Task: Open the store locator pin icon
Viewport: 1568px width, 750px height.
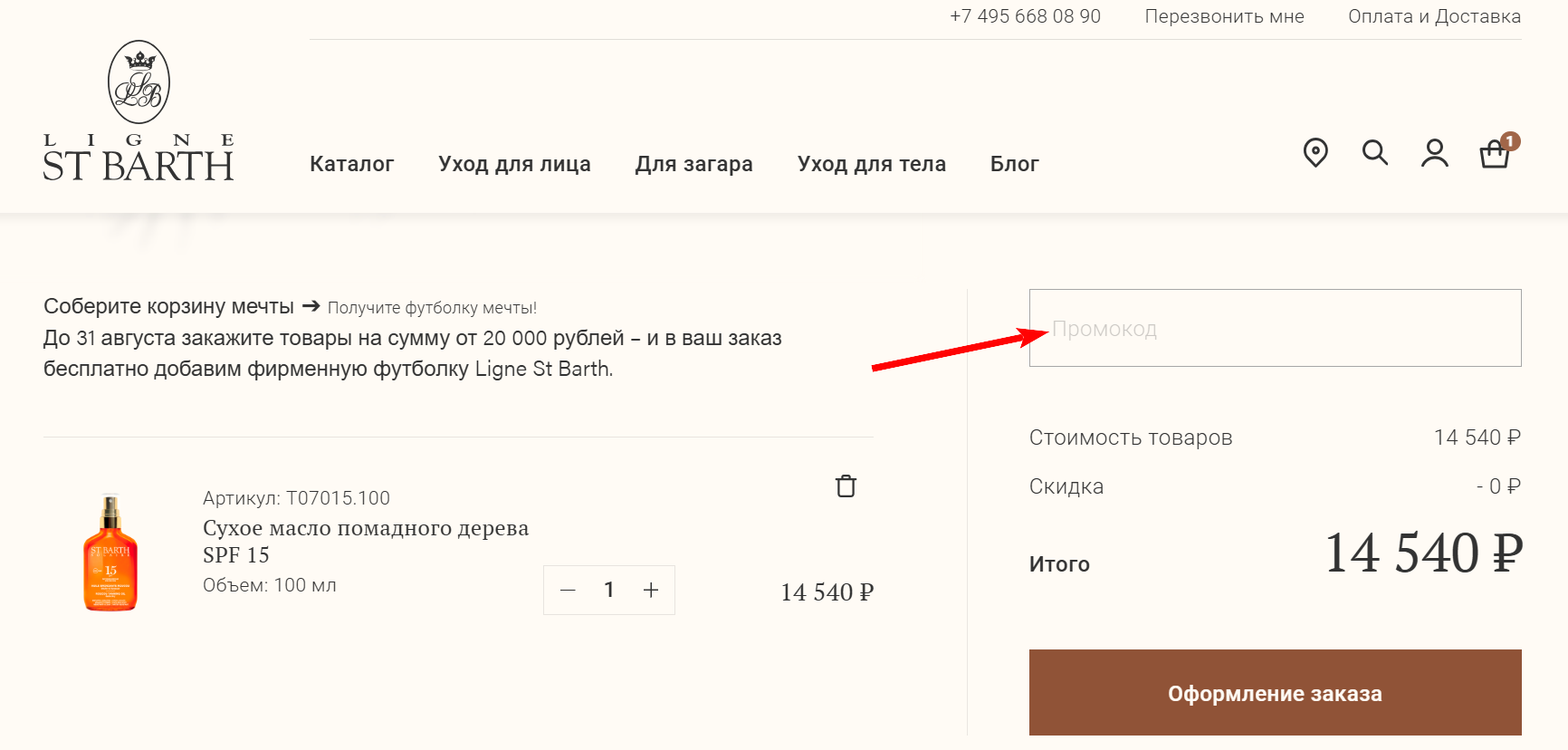Action: (x=1315, y=152)
